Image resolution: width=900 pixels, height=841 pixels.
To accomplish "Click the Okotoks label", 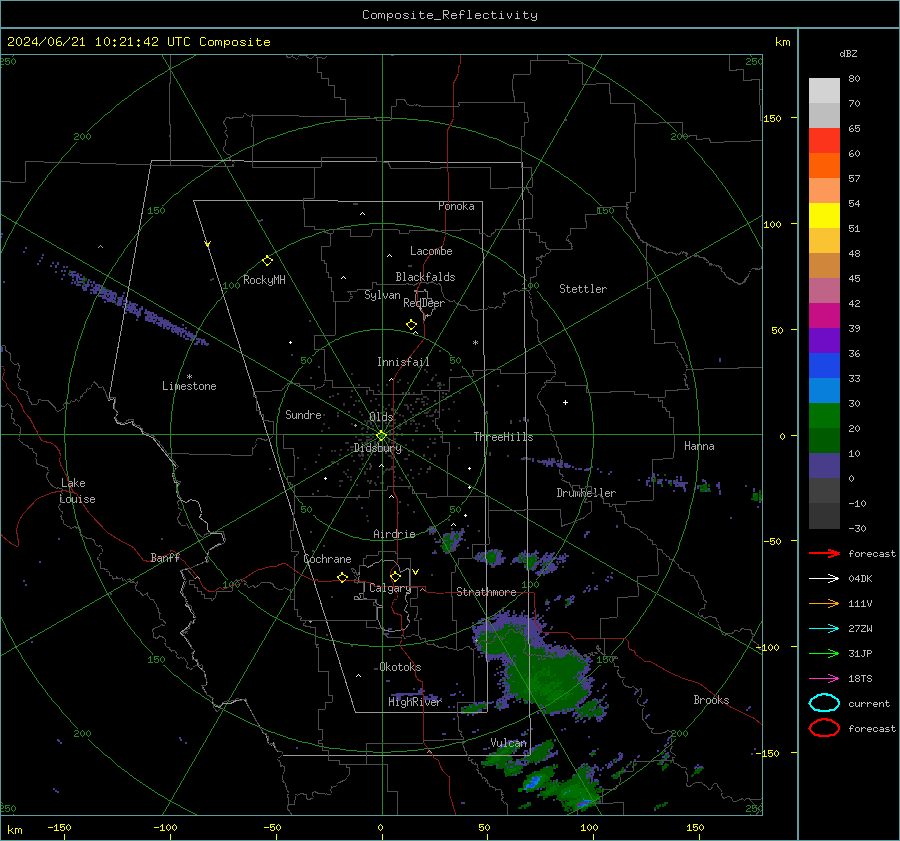I will click(400, 667).
